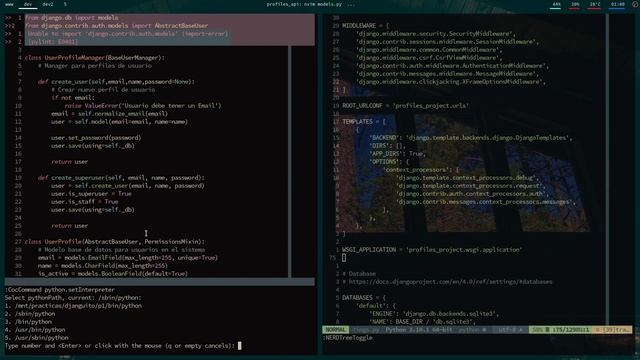Click the 'user.is_superuser = True' line
The height and width of the screenshot is (360, 640).
(x=91, y=193)
